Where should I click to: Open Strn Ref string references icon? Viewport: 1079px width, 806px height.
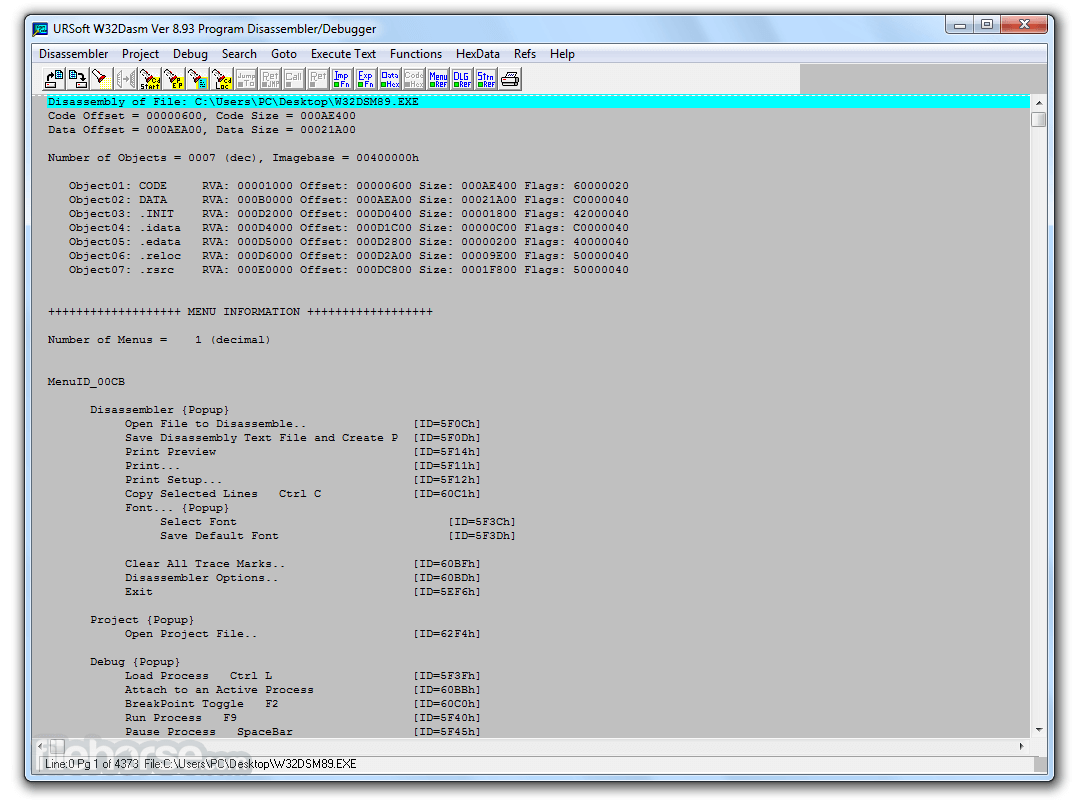[486, 79]
